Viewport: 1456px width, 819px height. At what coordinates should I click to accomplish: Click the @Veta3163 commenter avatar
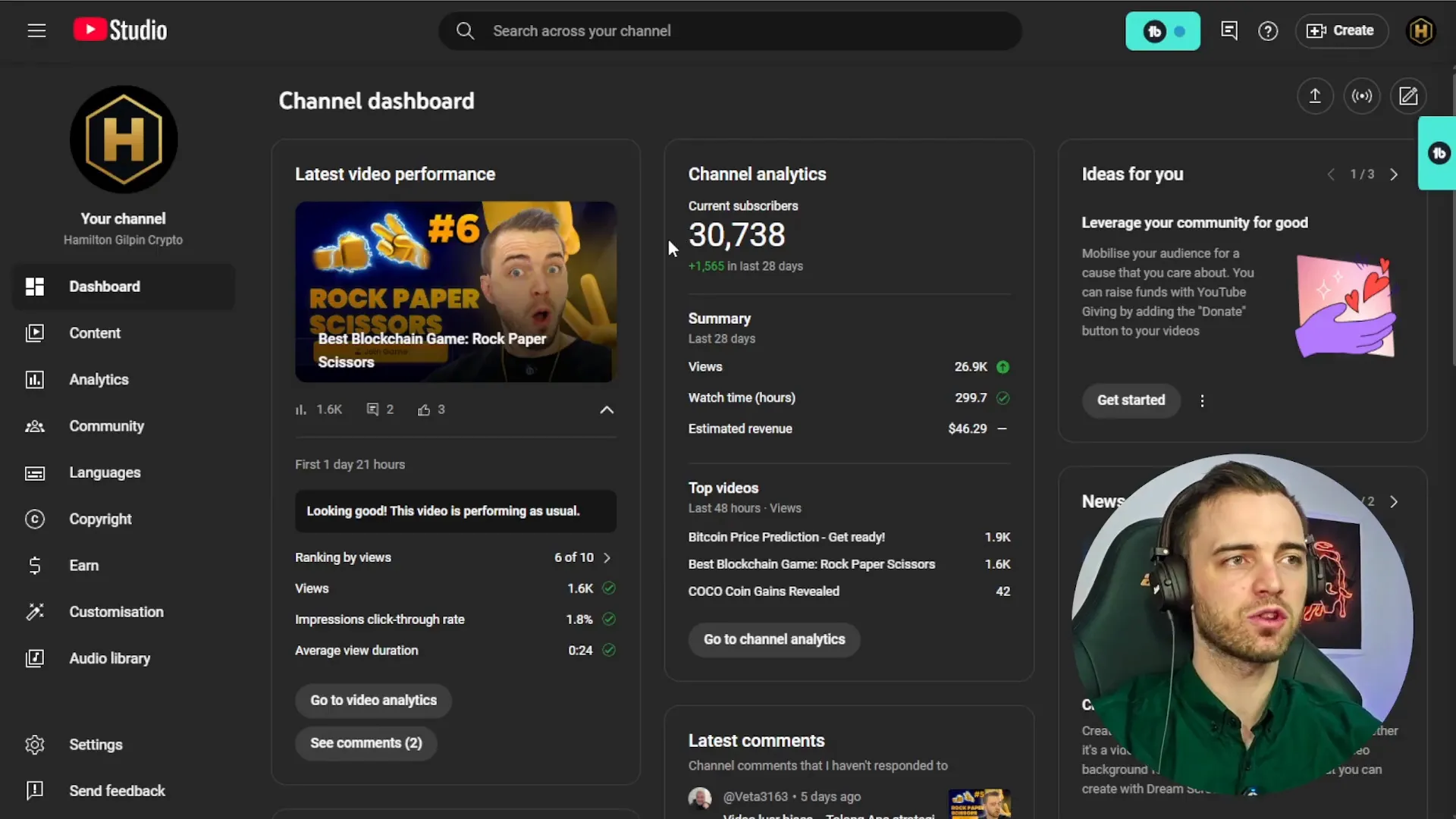(x=700, y=798)
